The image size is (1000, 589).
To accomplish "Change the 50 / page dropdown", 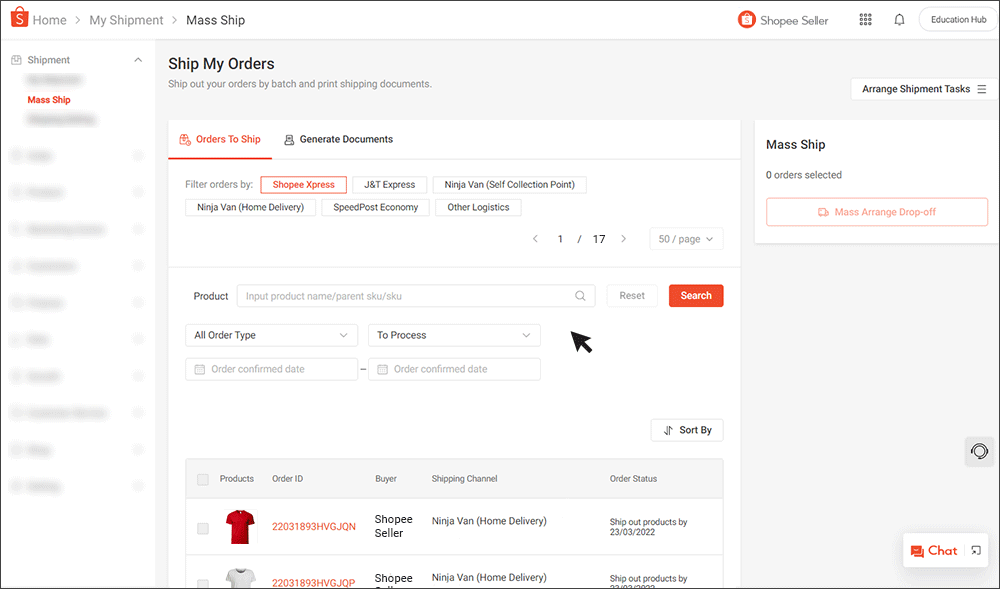I will [x=686, y=239].
